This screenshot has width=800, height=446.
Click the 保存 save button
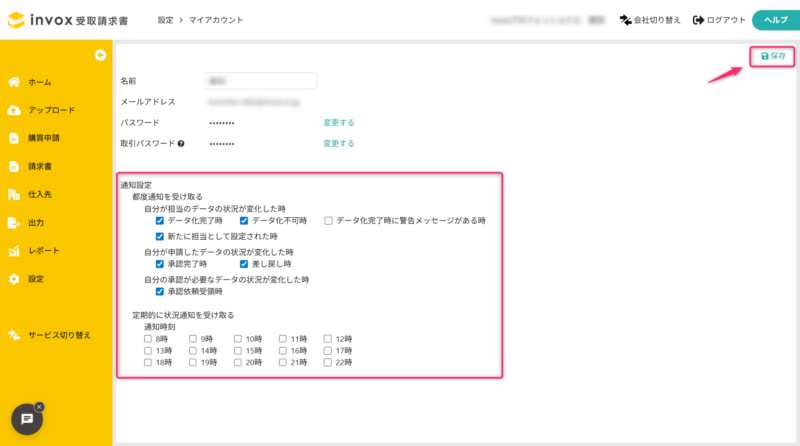tap(772, 56)
